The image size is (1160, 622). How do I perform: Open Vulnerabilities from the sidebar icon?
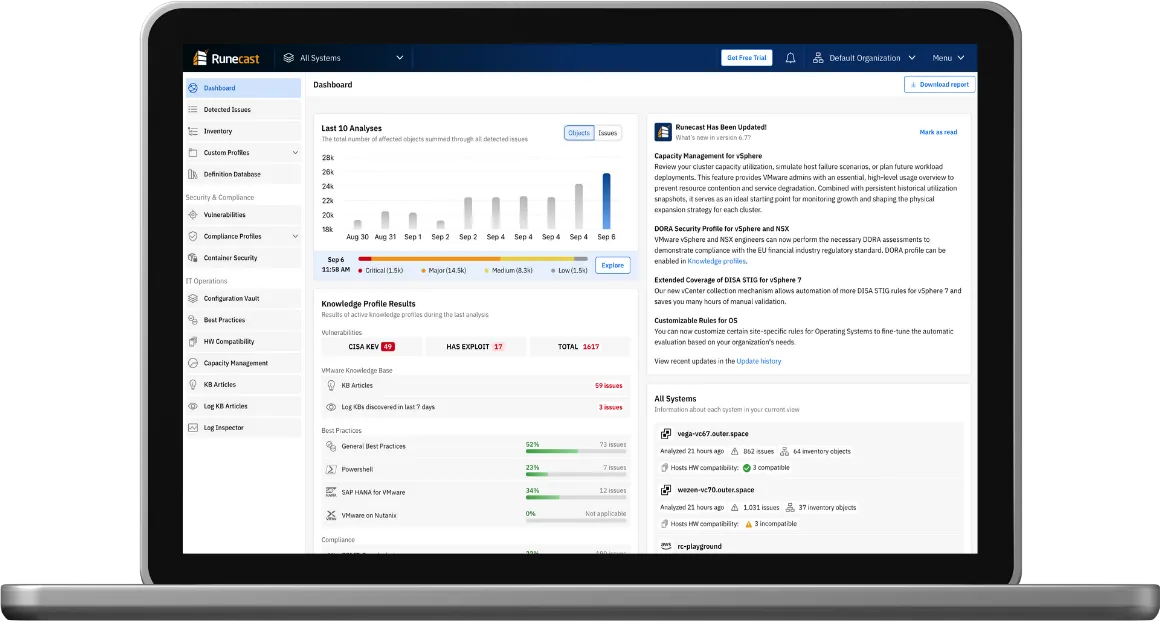point(193,215)
